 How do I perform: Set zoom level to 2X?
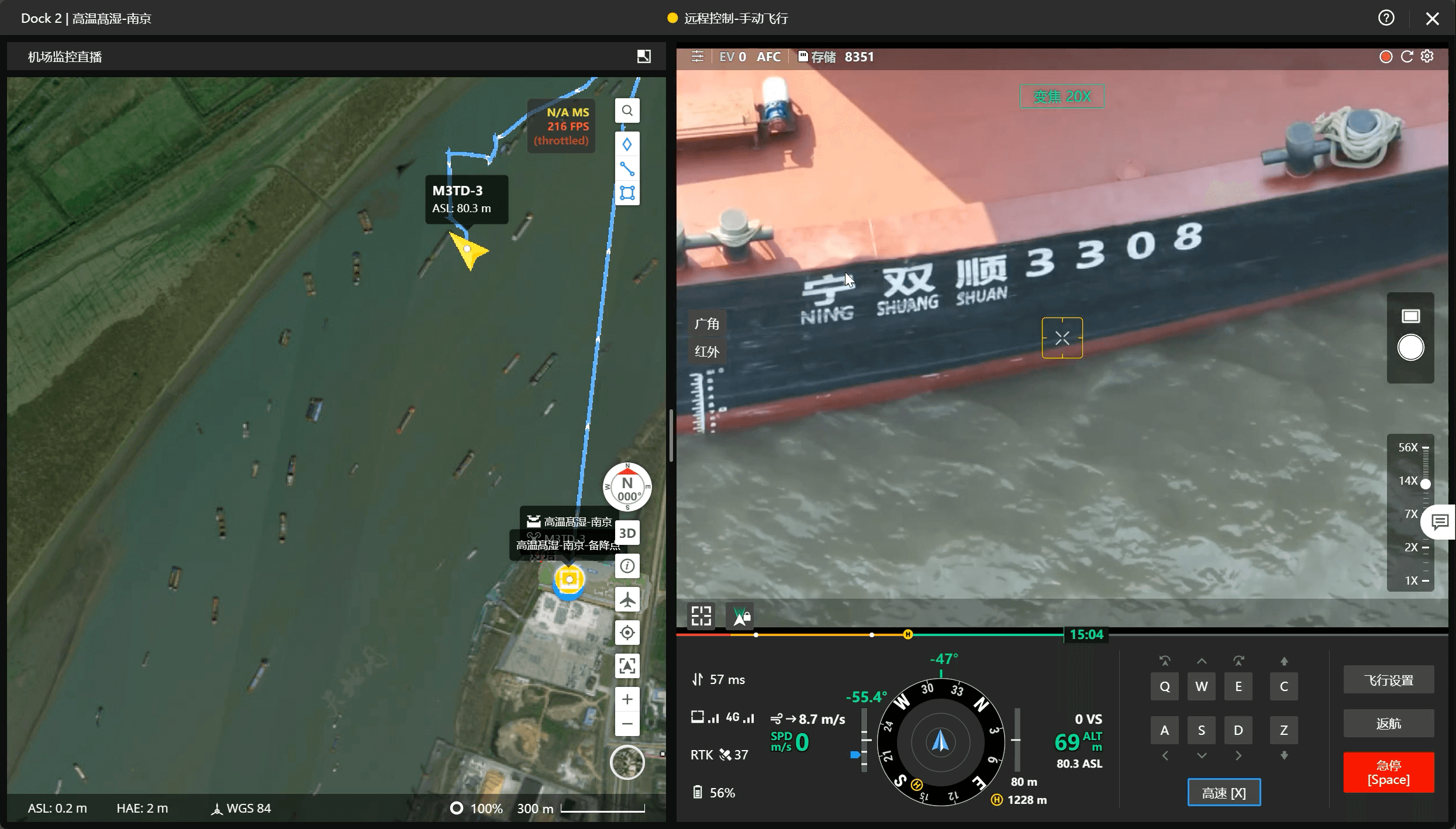coord(1412,547)
